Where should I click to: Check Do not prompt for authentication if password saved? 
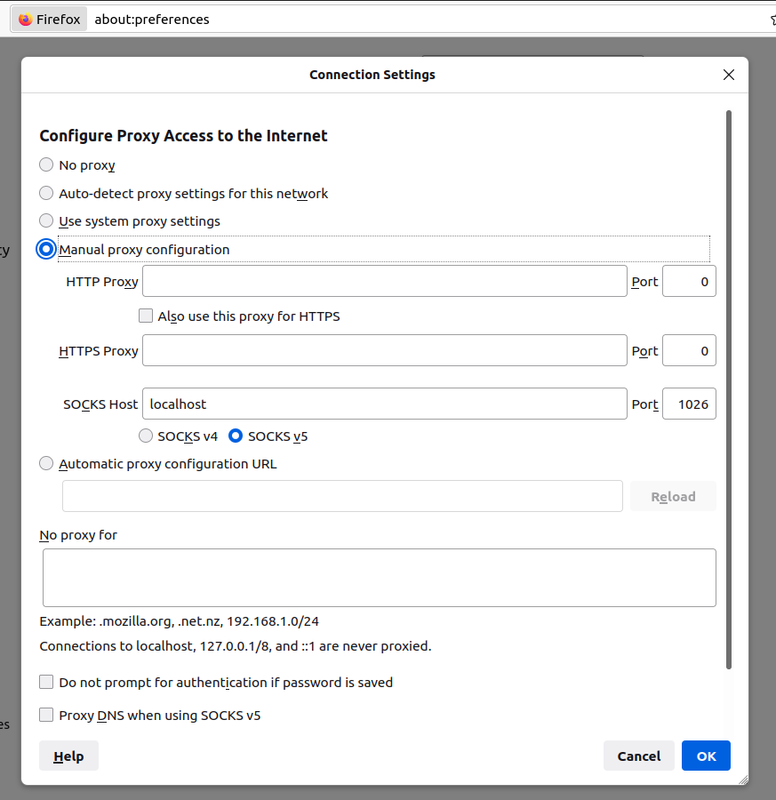pos(46,682)
